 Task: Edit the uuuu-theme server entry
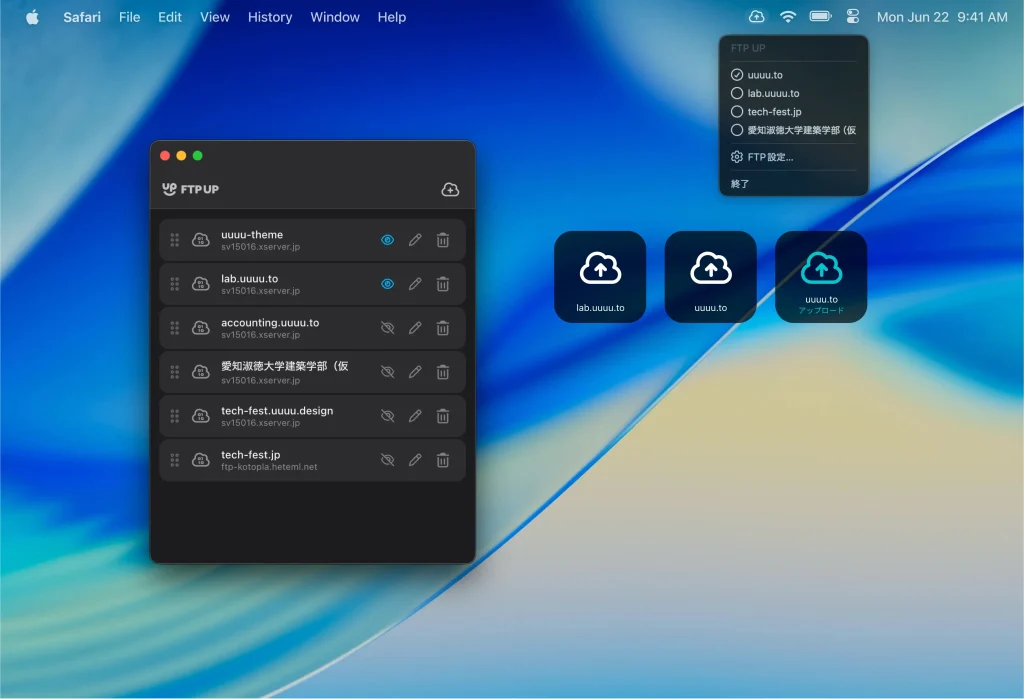[x=415, y=240]
